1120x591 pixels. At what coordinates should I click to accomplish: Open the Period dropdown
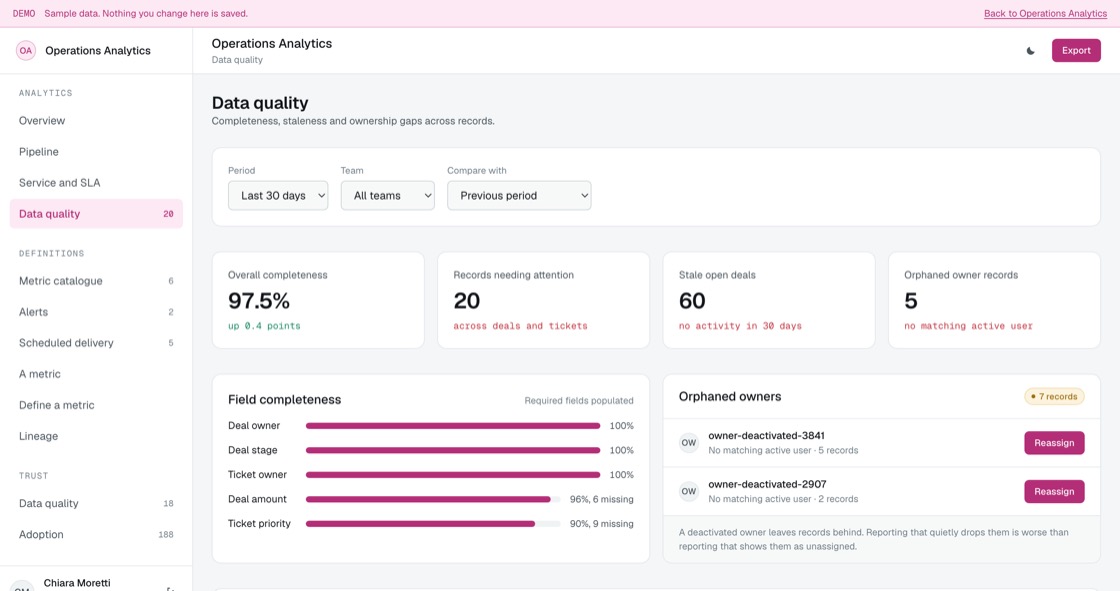[278, 196]
